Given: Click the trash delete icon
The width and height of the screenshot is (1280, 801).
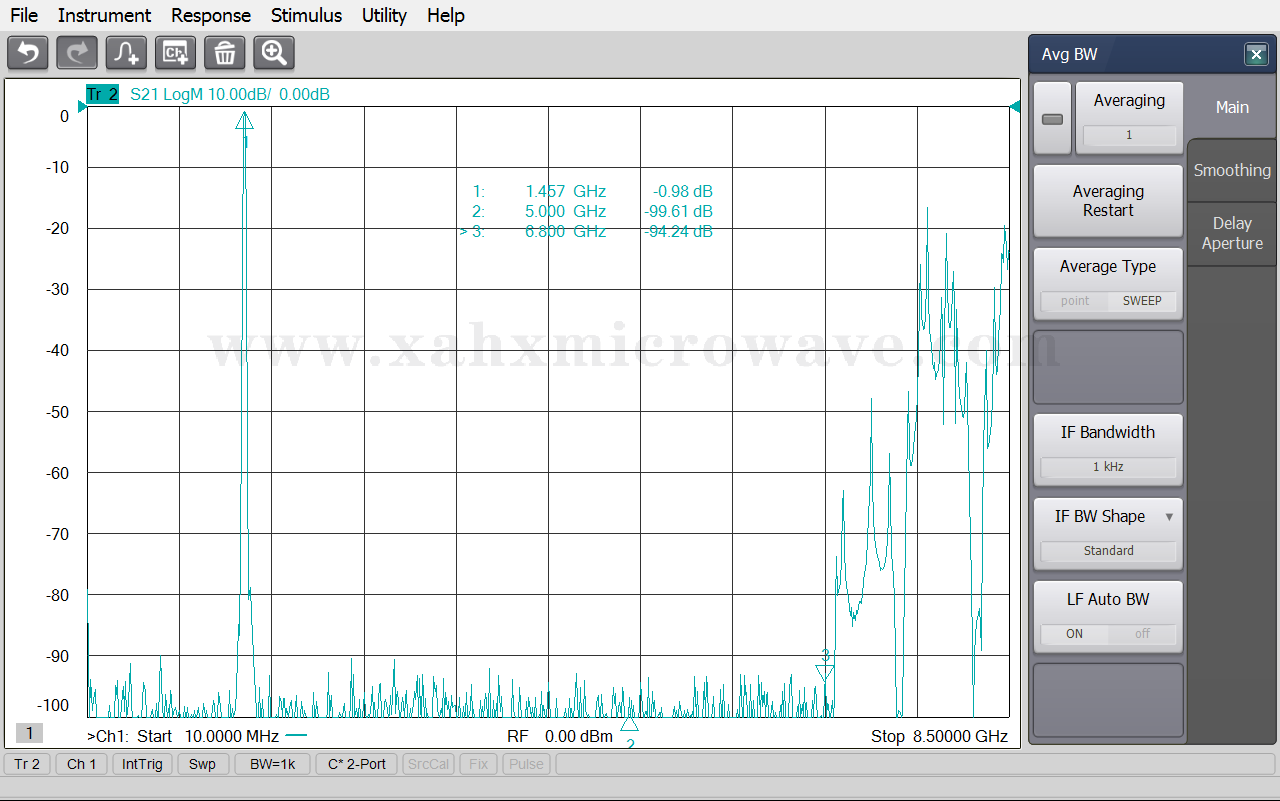Looking at the screenshot, I should point(224,52).
